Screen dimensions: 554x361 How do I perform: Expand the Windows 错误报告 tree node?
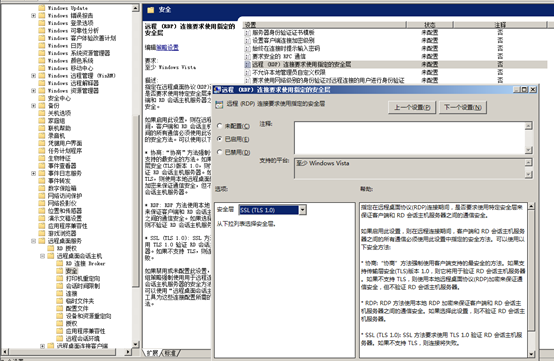click(x=33, y=16)
